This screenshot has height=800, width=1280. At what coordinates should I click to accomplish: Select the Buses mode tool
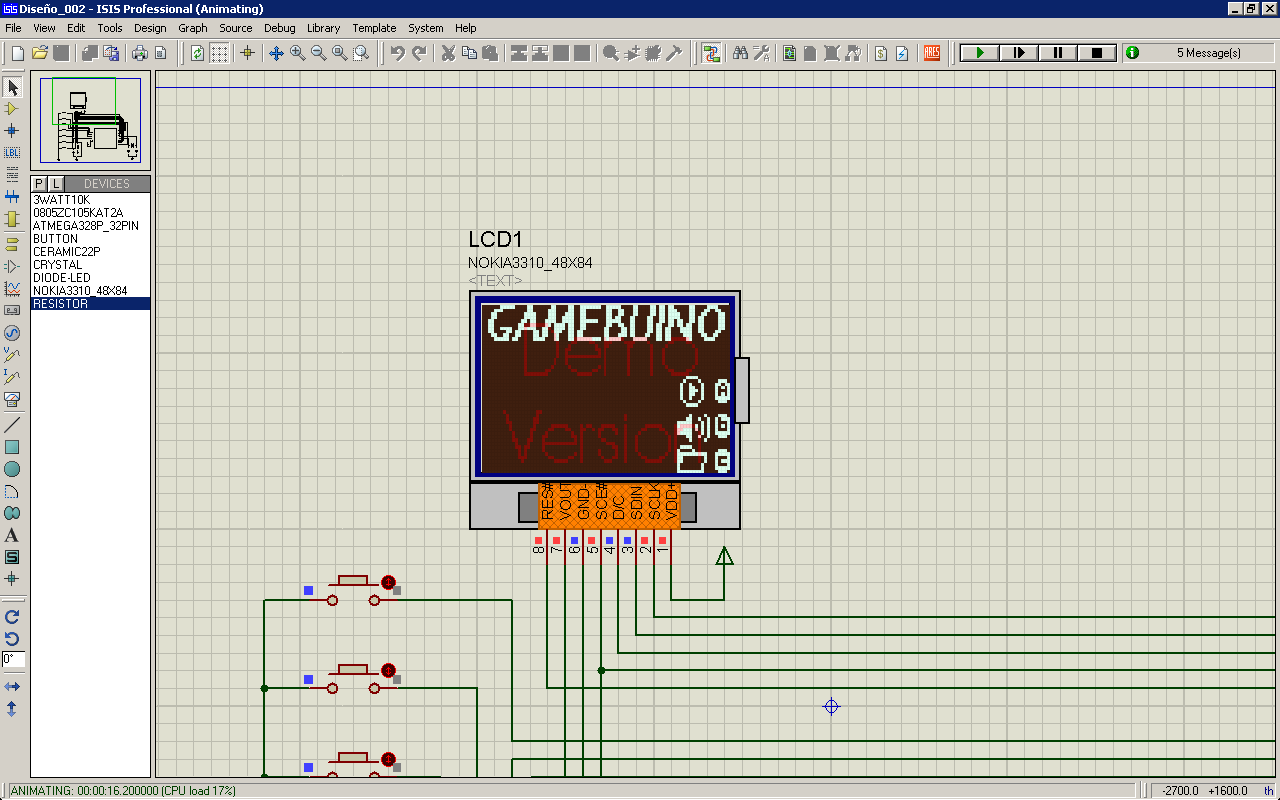coord(12,197)
